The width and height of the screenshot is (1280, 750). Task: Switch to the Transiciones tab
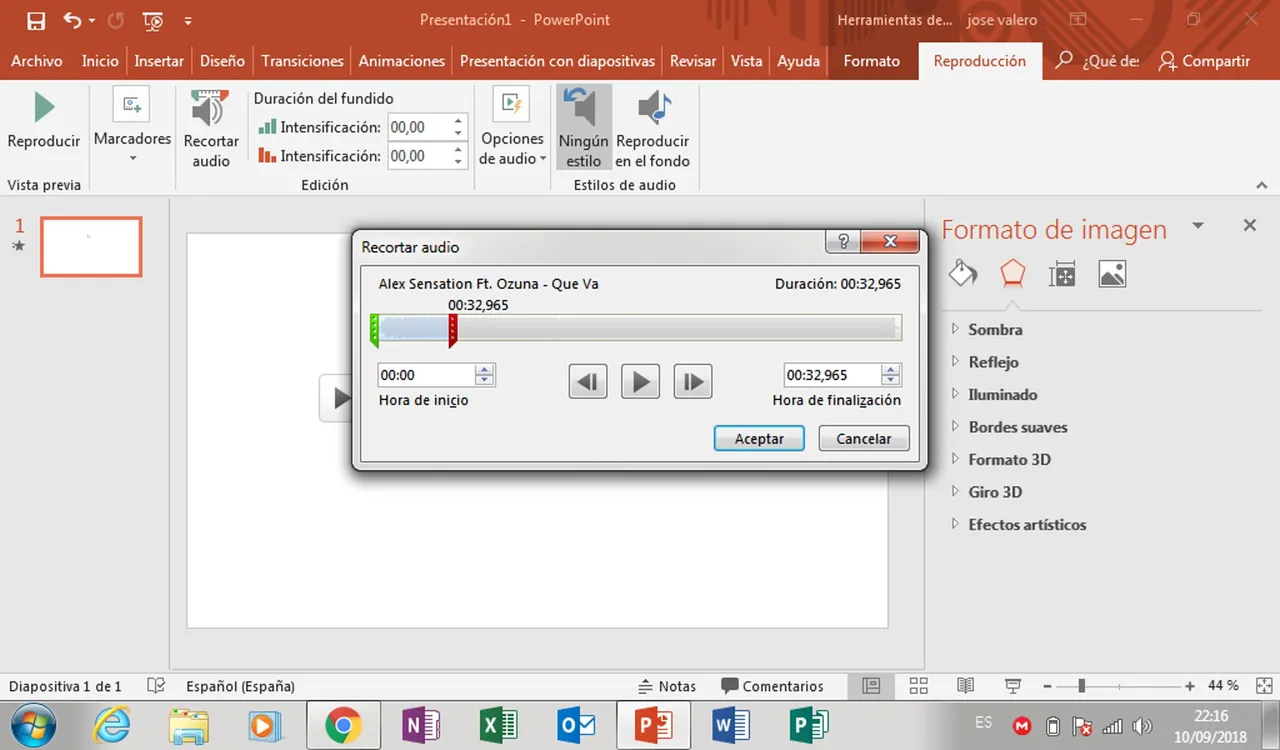tap(302, 61)
